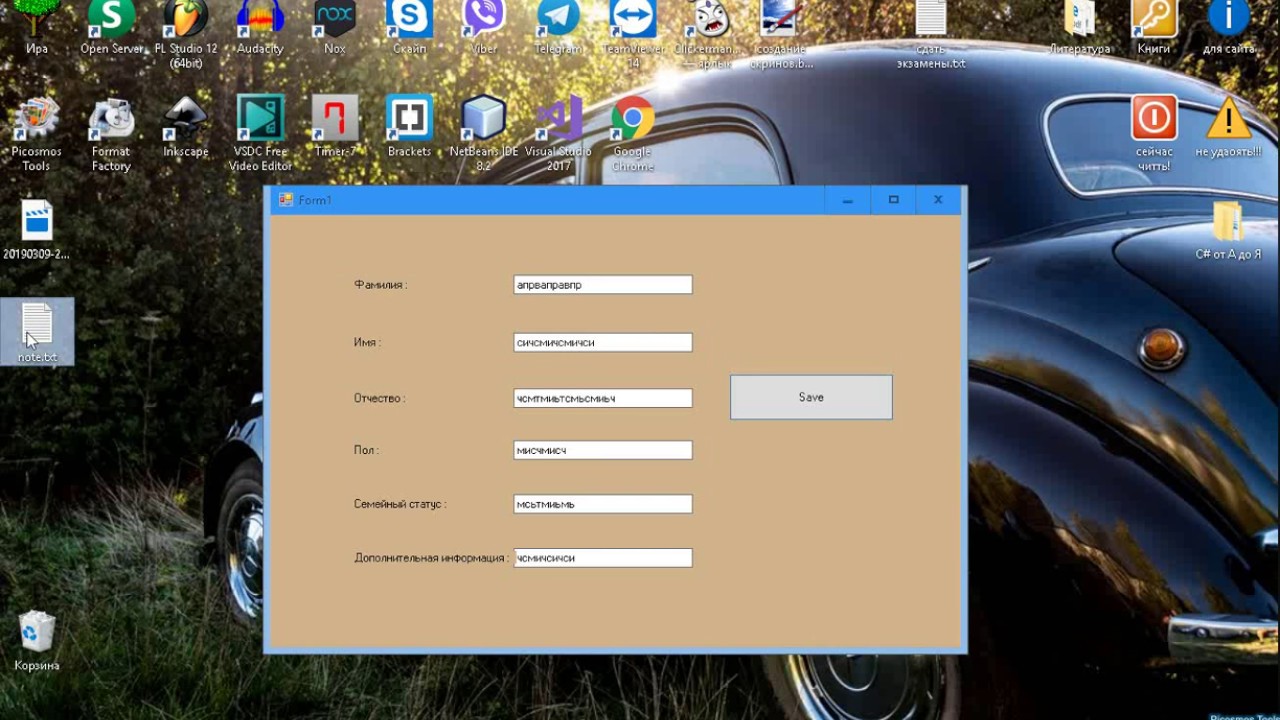Focus the Фамилия text field
This screenshot has width=1280, height=720.
(603, 285)
